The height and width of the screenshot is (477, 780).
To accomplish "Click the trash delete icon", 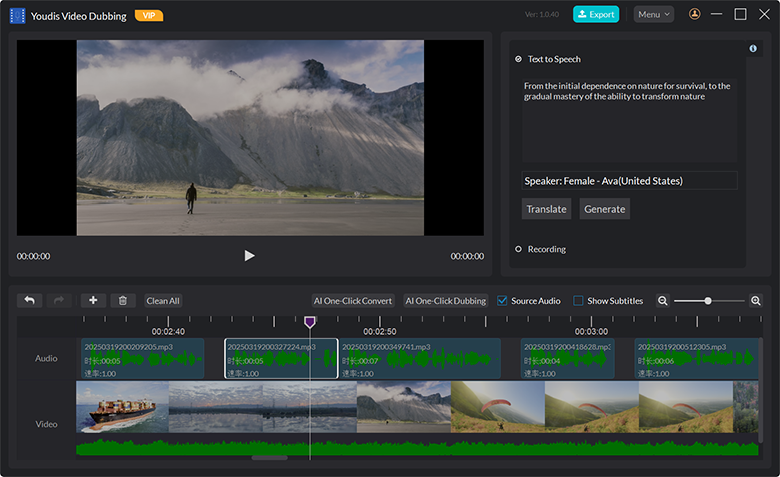I will tap(122, 300).
